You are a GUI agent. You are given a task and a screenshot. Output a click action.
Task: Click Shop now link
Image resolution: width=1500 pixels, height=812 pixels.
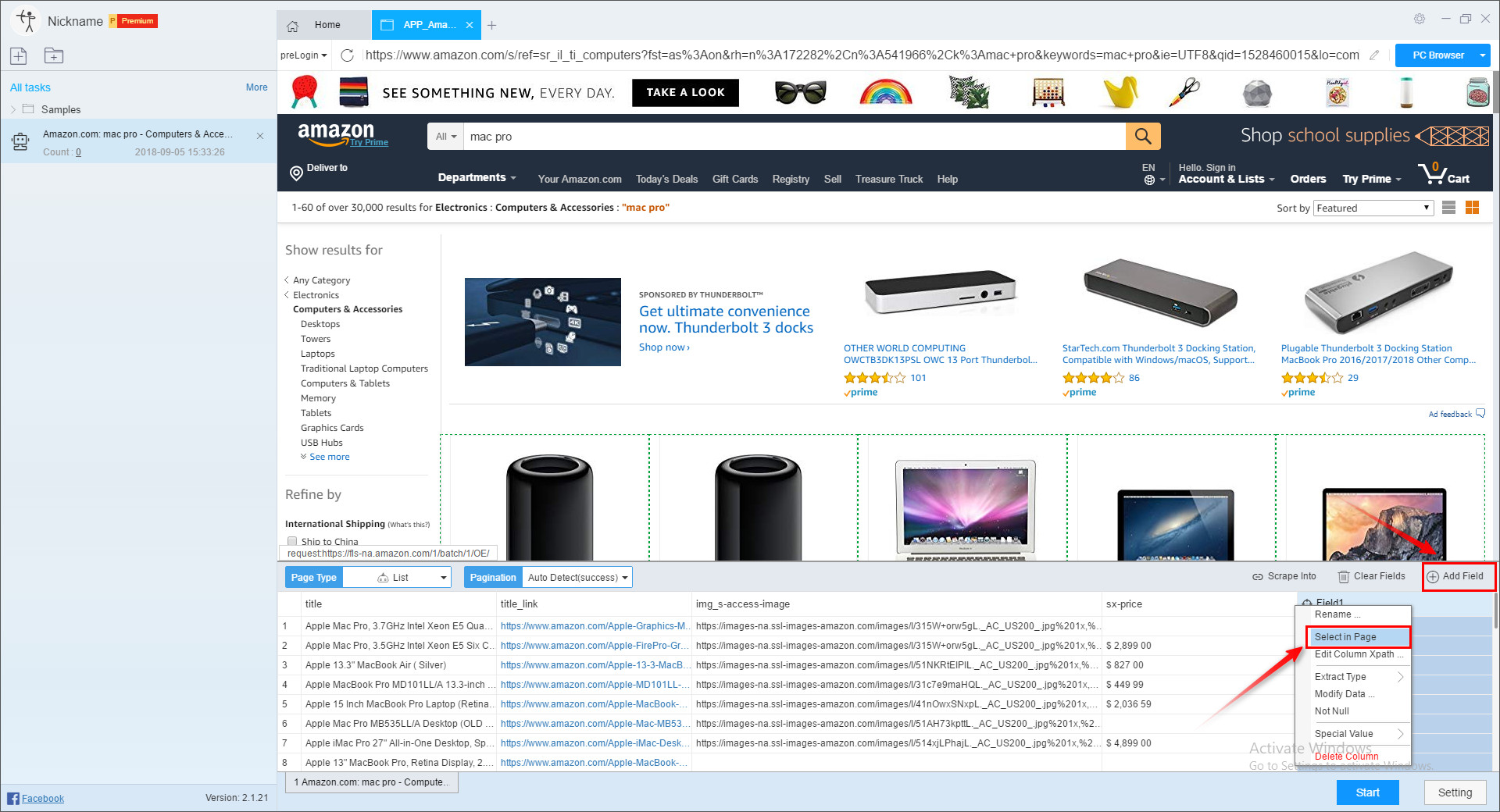pyautogui.click(x=664, y=347)
